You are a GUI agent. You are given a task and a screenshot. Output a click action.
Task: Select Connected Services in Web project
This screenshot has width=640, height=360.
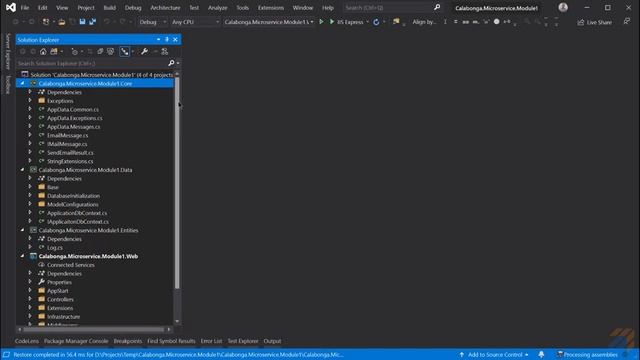click(71, 265)
